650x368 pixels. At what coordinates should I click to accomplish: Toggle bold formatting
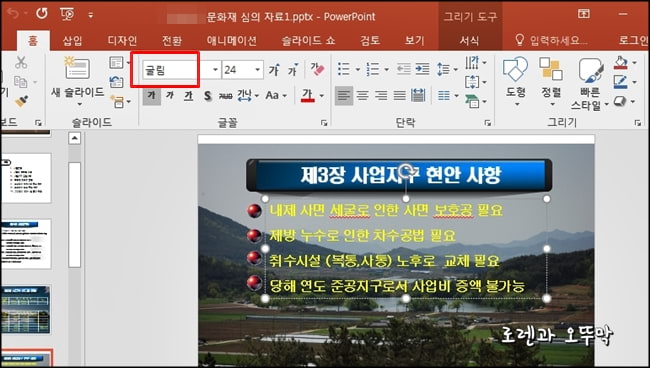click(x=151, y=96)
